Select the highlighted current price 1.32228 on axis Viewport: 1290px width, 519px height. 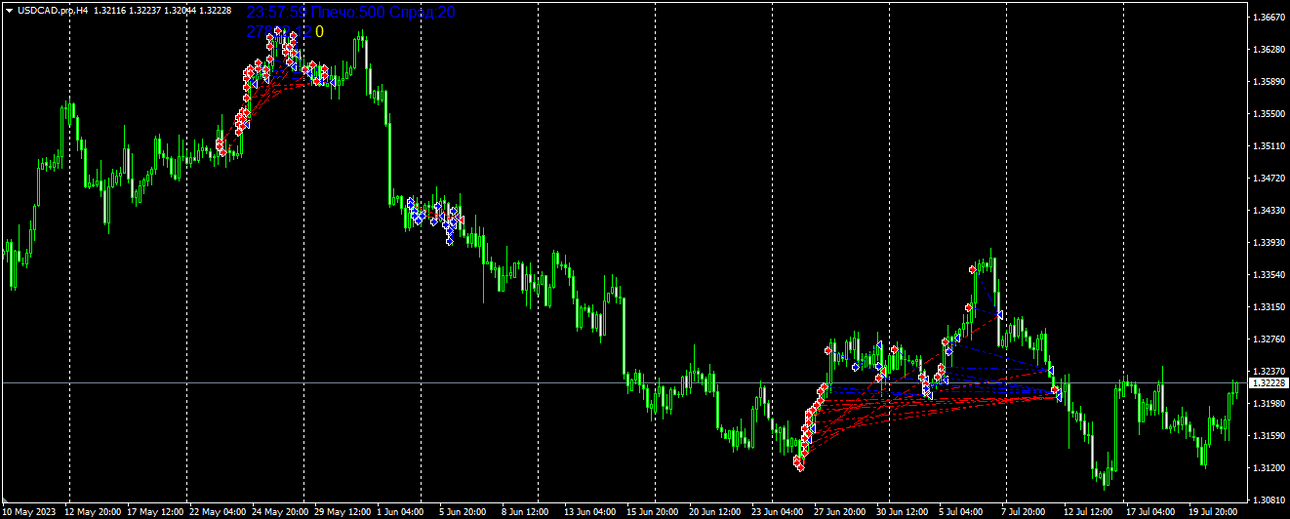[1268, 383]
